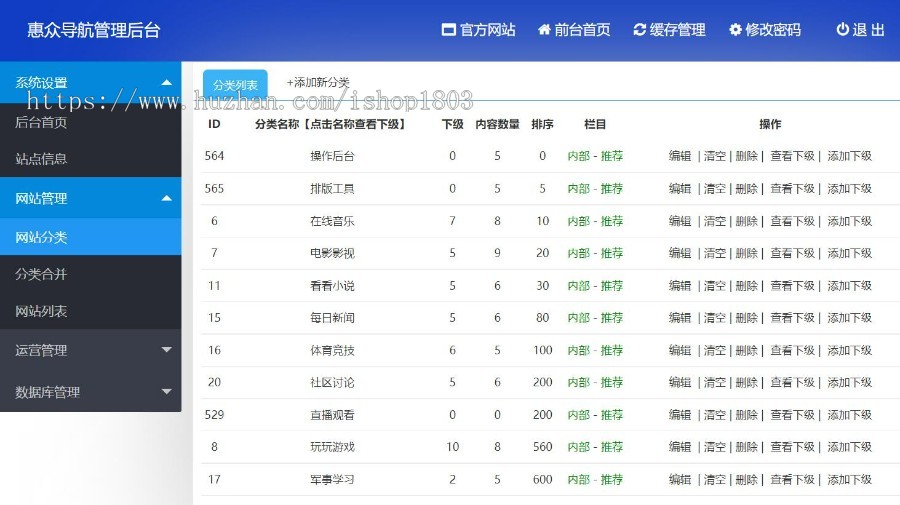
Task: Click the 排序 column header
Action: (x=542, y=124)
